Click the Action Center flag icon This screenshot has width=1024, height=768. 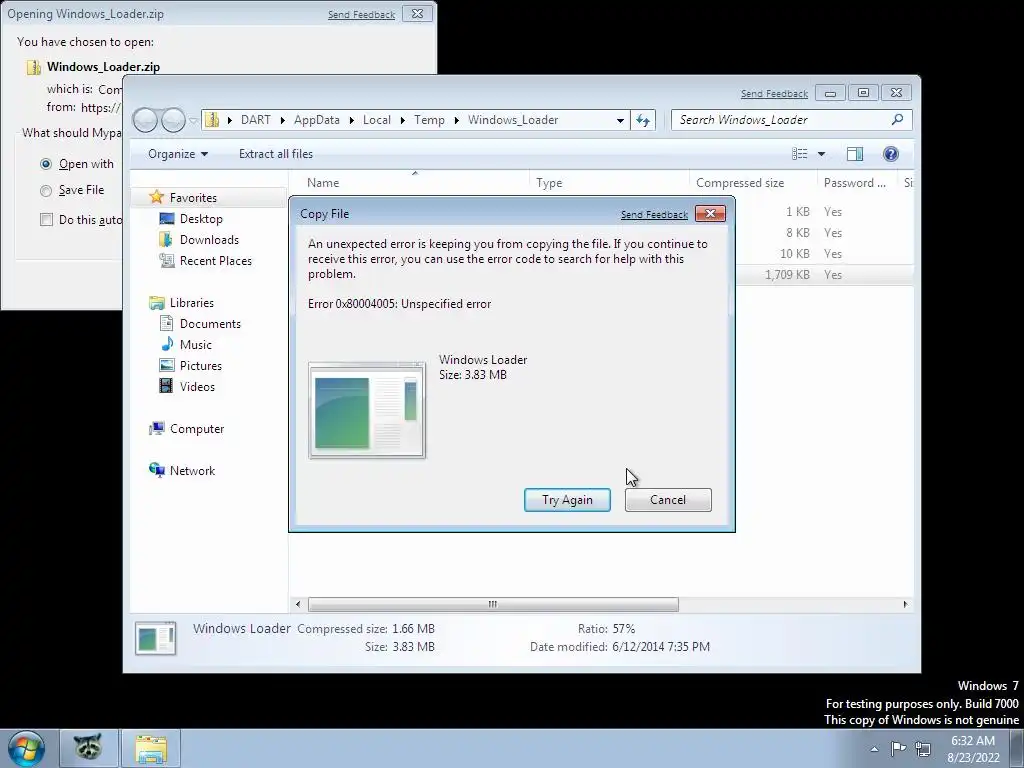(899, 748)
